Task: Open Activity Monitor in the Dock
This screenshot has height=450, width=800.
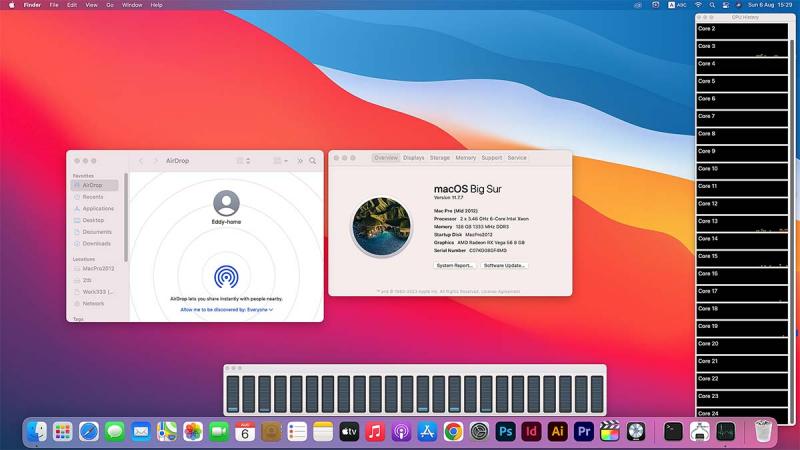Action: 726,432
